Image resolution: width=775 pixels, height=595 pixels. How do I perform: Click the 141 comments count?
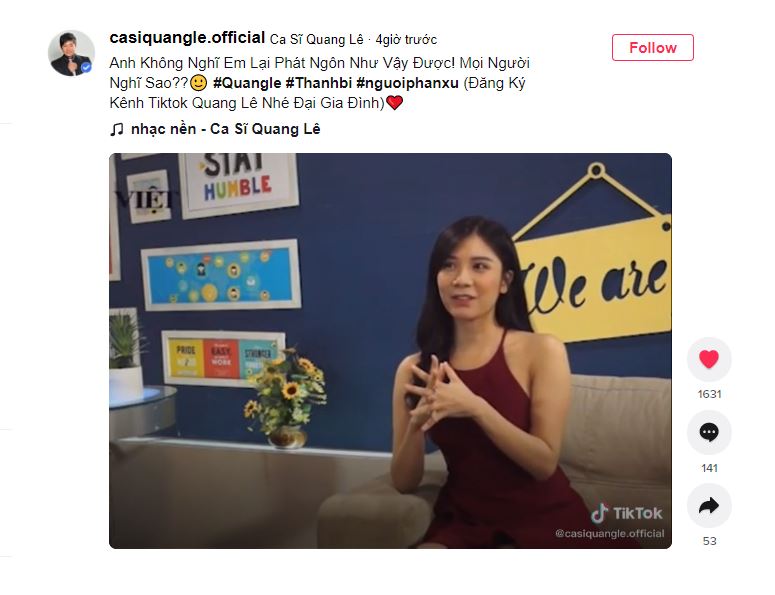709,468
